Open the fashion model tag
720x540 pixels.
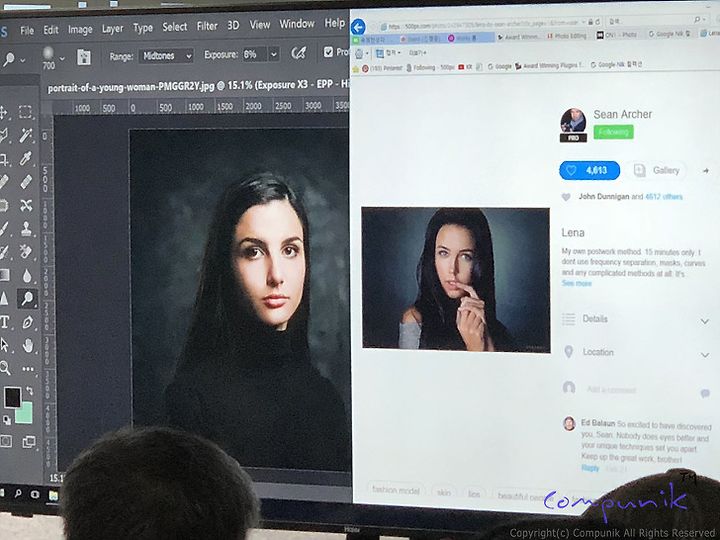[395, 490]
